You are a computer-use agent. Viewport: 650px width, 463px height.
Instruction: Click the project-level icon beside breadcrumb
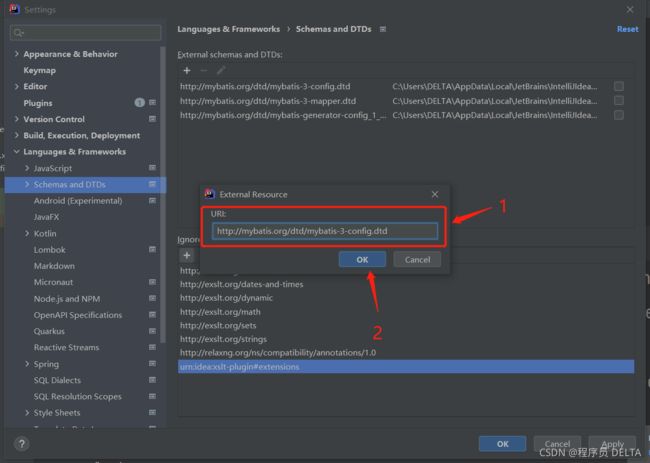(383, 29)
